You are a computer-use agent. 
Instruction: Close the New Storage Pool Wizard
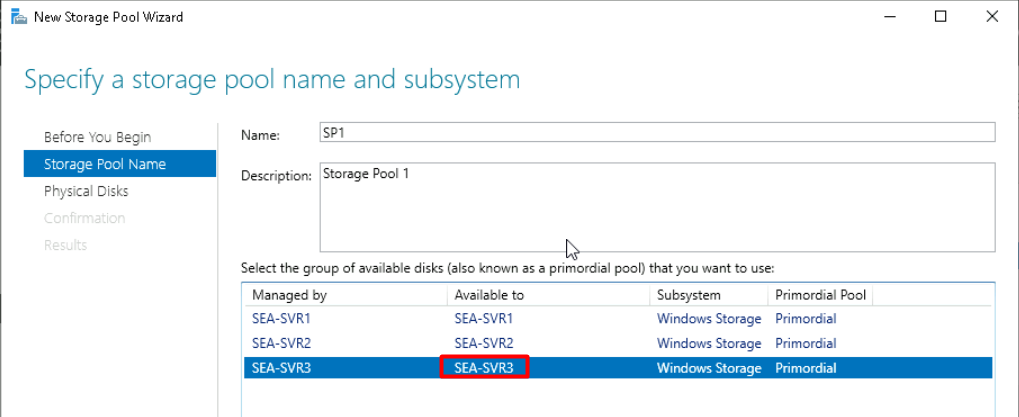pyautogui.click(x=992, y=18)
